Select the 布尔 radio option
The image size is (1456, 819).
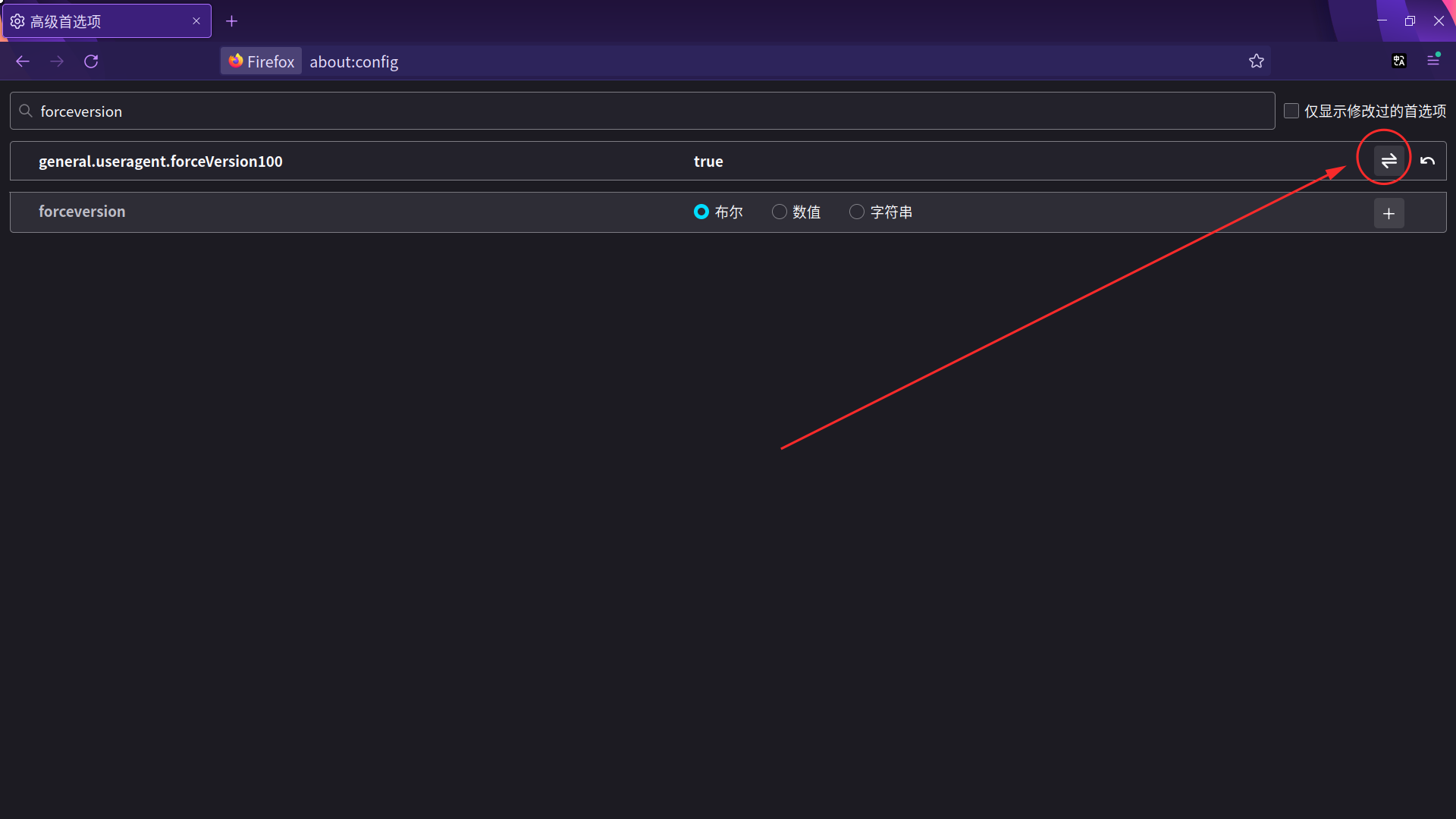[701, 212]
